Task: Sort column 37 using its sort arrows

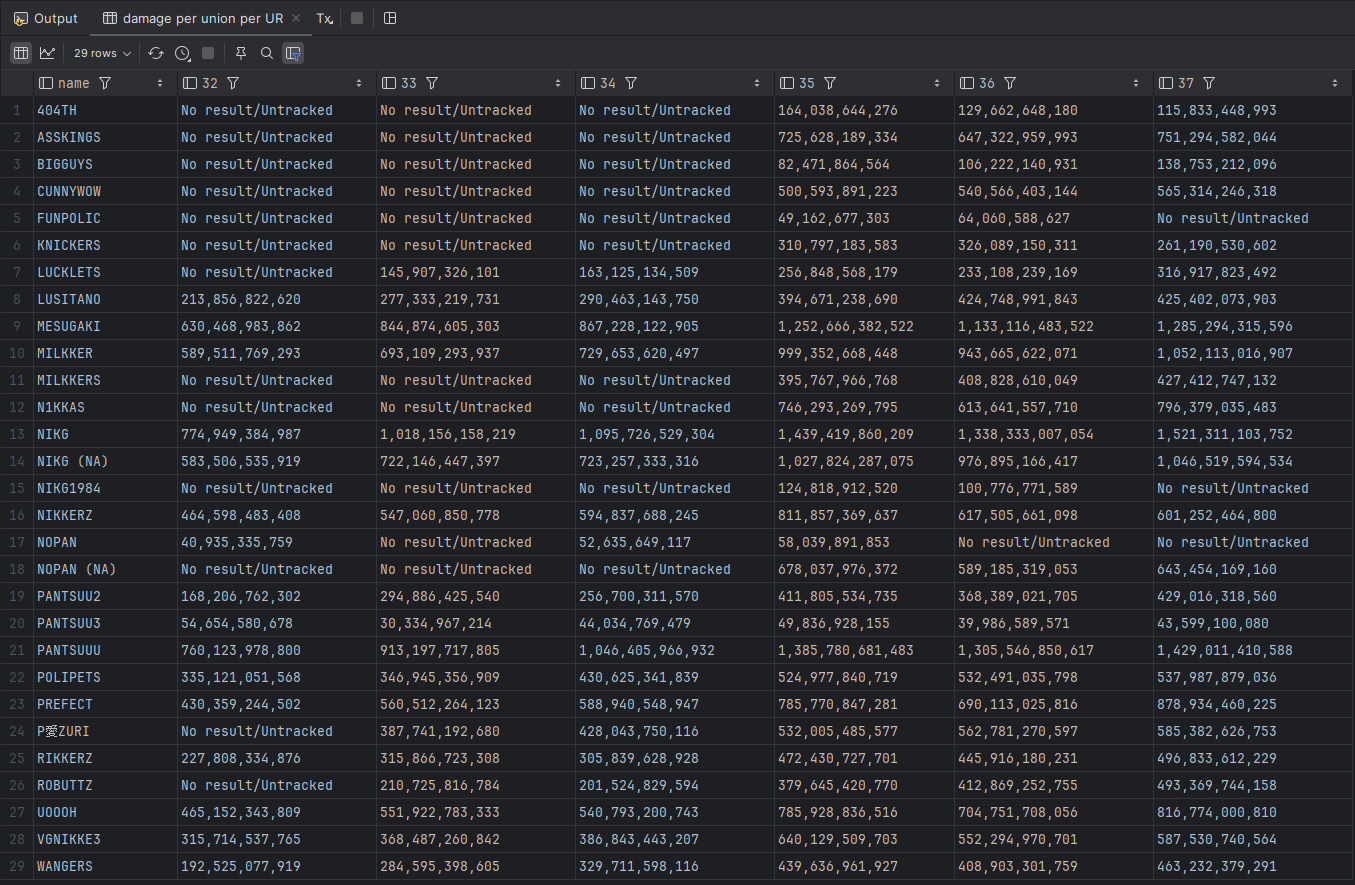Action: point(1335,83)
